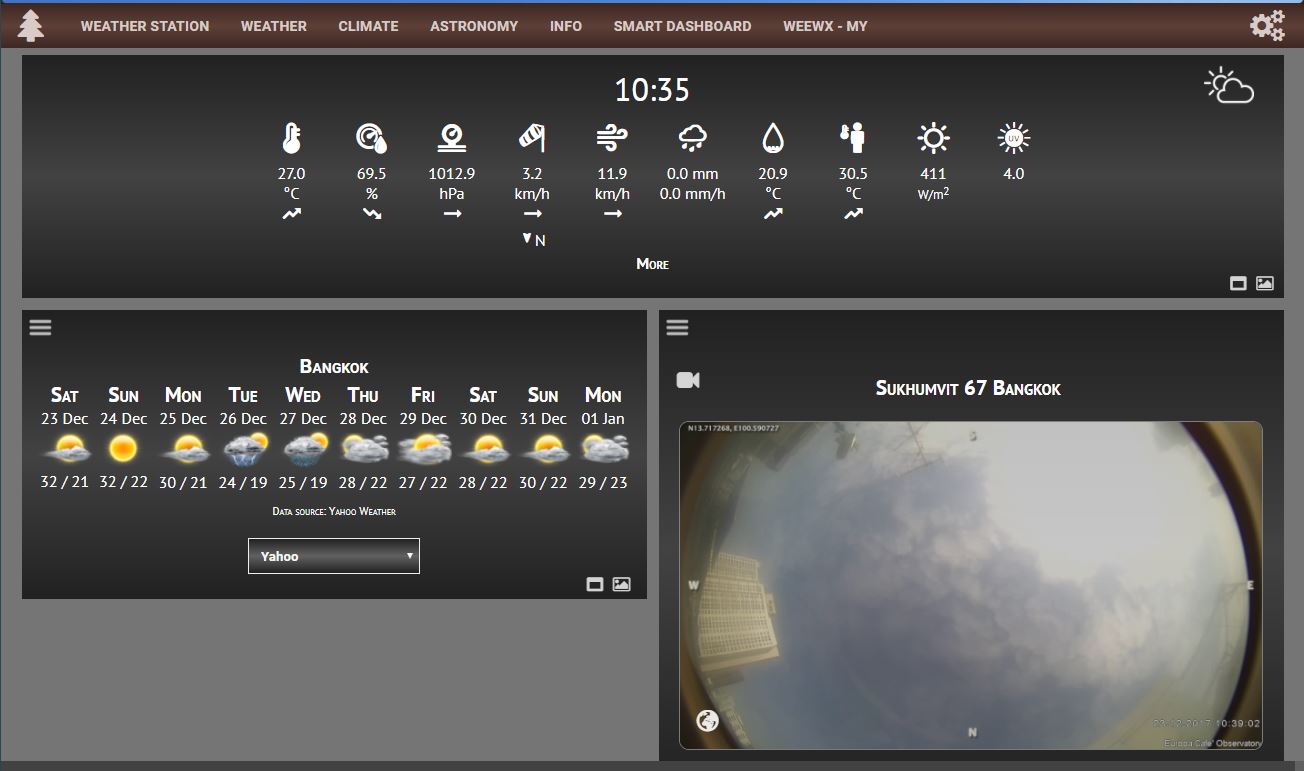Click the windsock wind speed icon
Image resolution: width=1304 pixels, height=771 pixels.
click(532, 138)
